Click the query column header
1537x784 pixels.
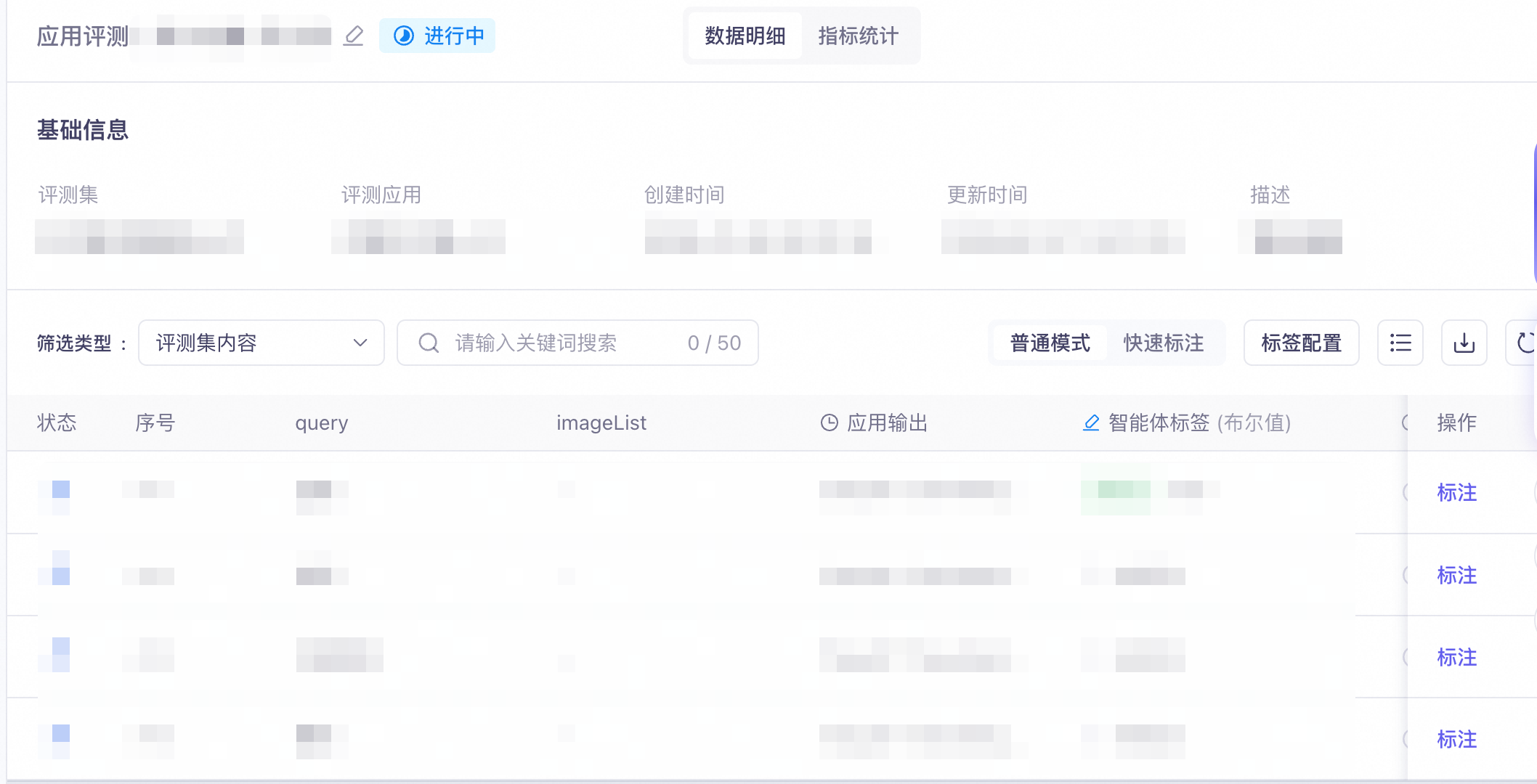tap(322, 422)
